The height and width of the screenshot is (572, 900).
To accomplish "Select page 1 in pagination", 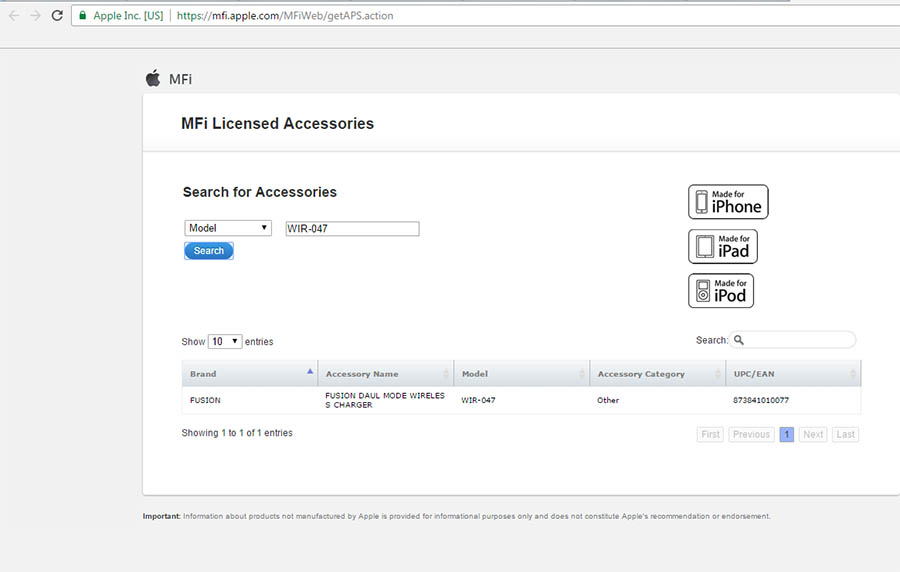I will click(787, 434).
